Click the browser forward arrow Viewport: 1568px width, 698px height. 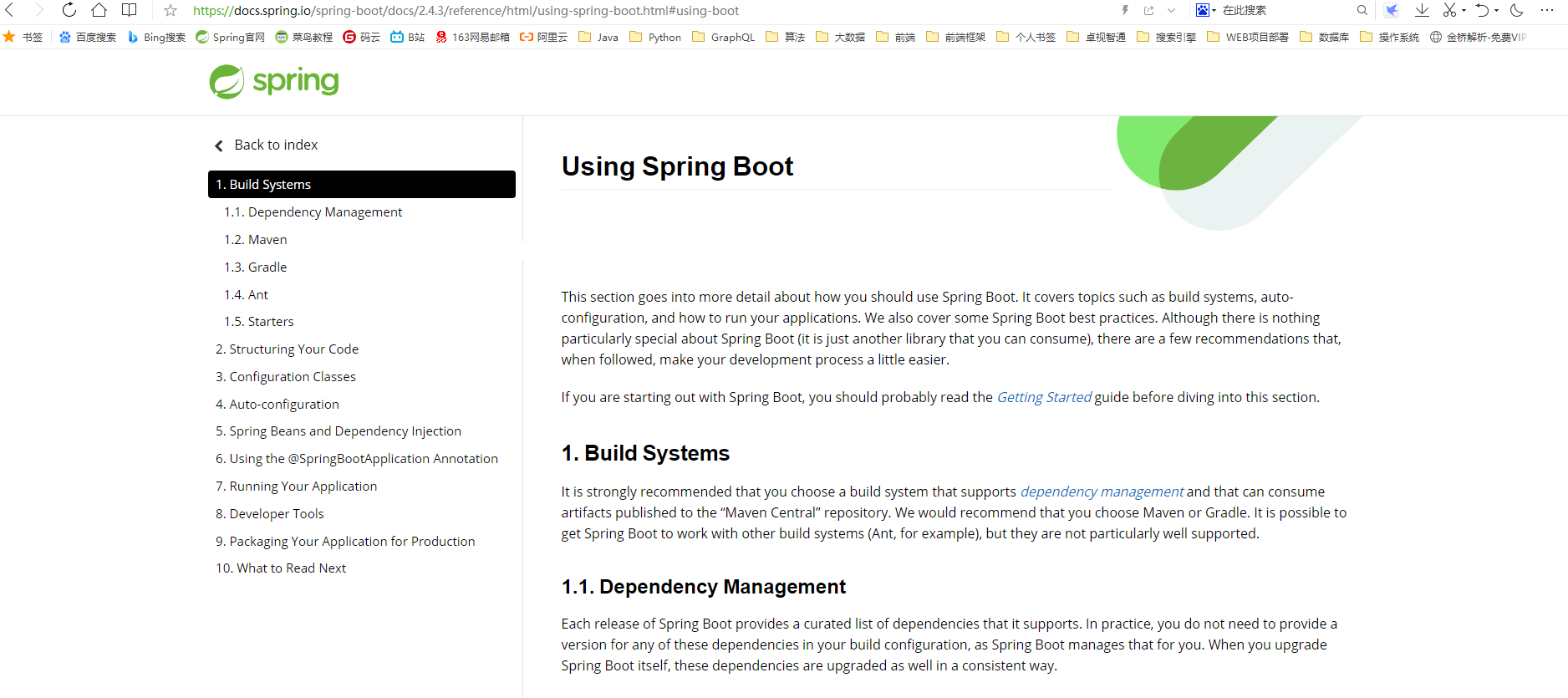click(x=38, y=10)
